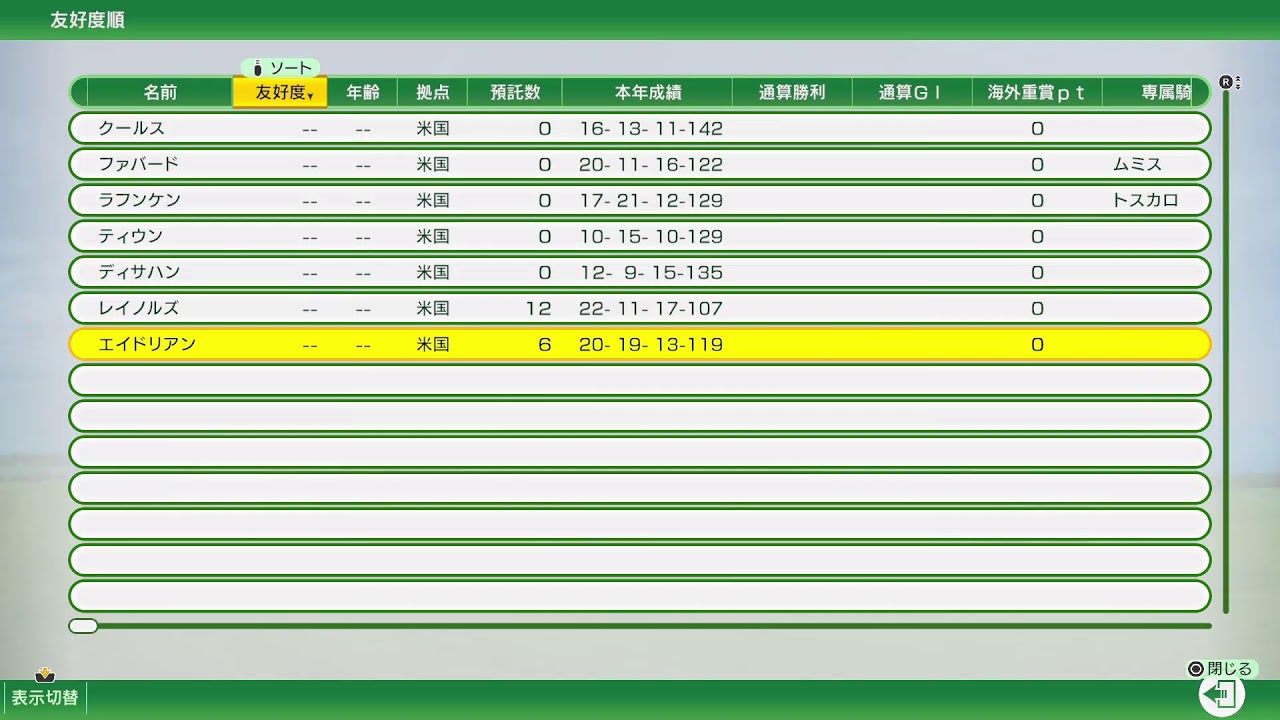This screenshot has width=1280, height=720.
Task: Sort trainers by the 年齢 column
Action: [361, 91]
